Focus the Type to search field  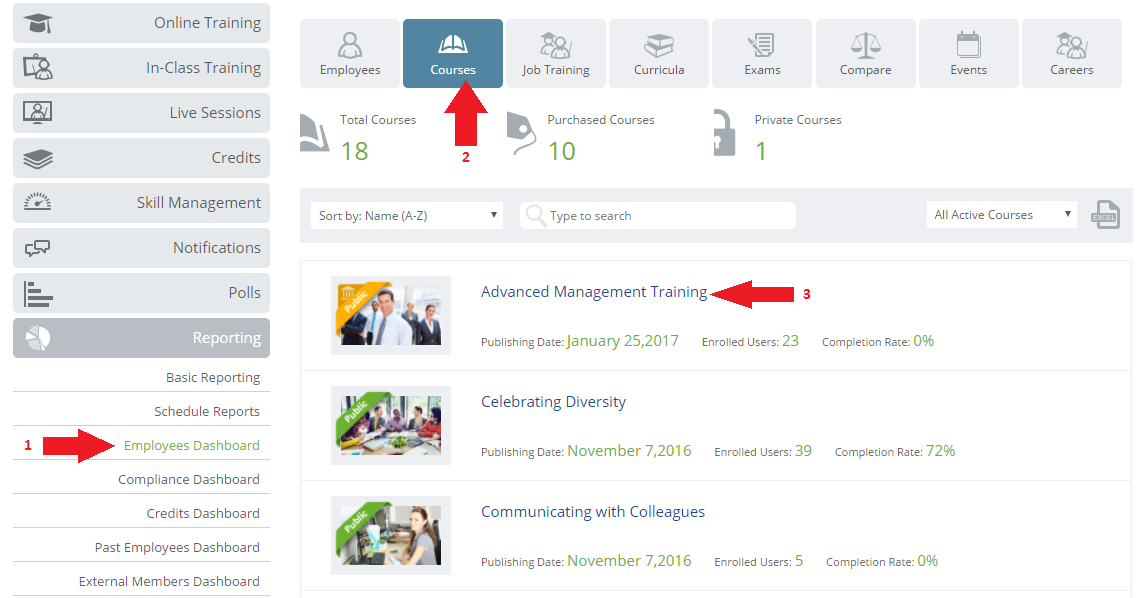point(657,215)
